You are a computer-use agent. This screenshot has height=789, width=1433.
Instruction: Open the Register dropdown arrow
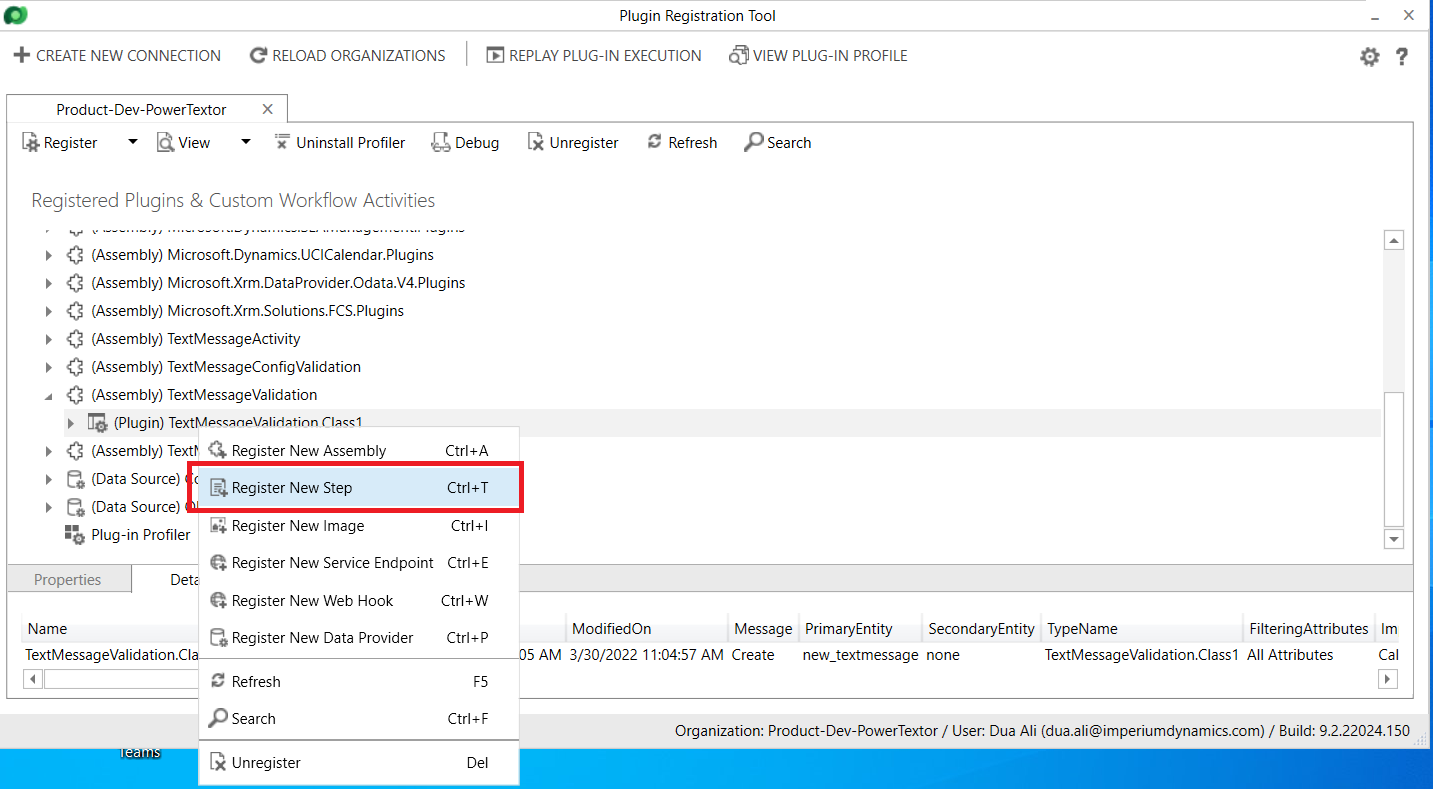[132, 142]
